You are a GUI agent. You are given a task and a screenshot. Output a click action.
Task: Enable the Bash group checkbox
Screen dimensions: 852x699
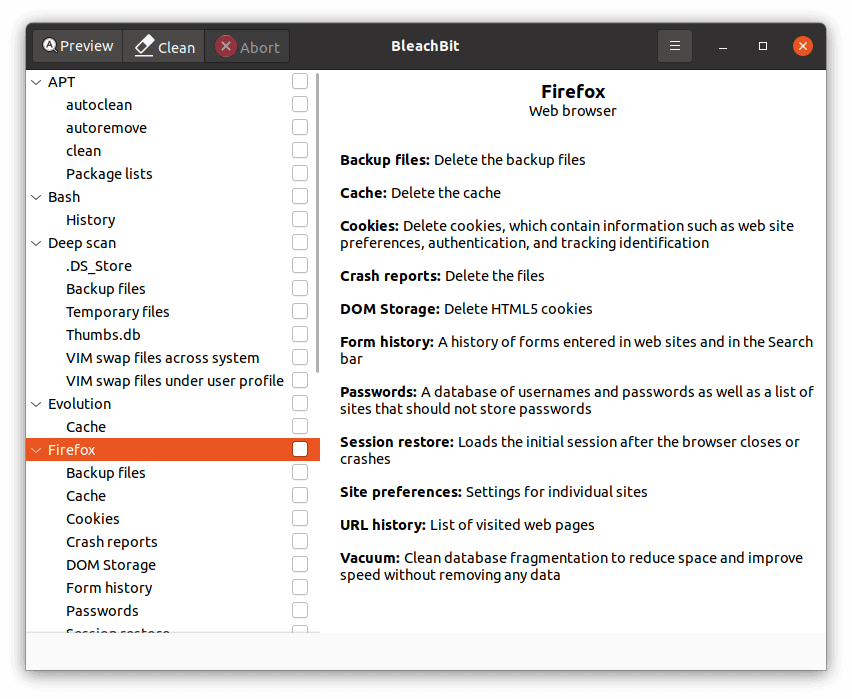pyautogui.click(x=300, y=196)
